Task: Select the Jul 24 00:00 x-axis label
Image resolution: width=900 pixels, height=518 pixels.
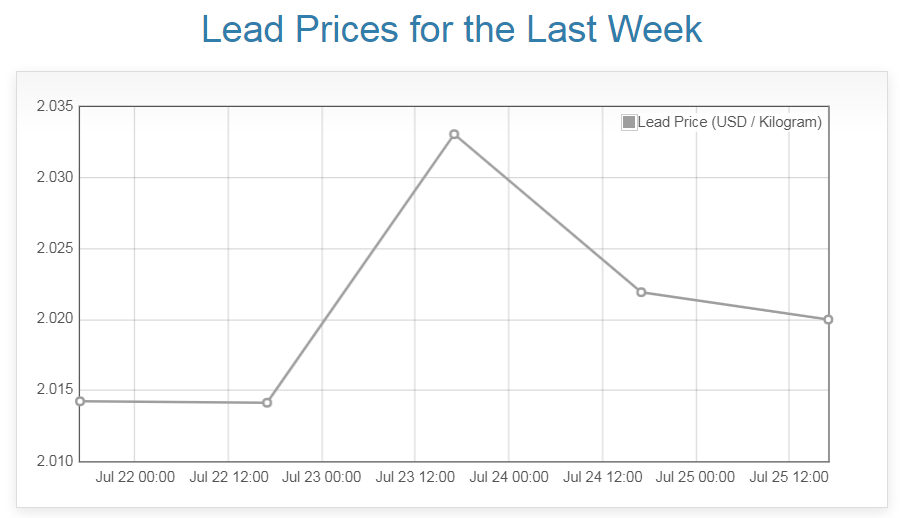Action: click(509, 477)
